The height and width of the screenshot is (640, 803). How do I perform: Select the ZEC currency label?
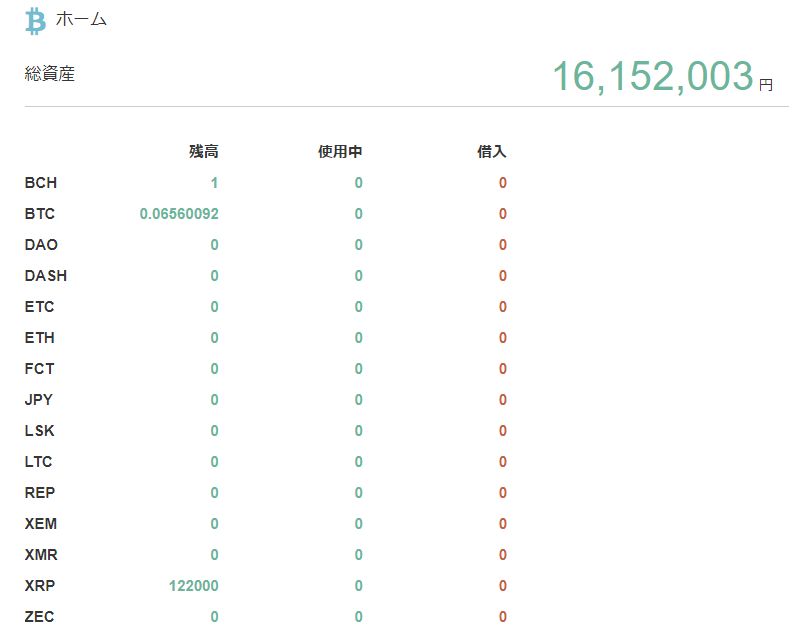coord(40,617)
